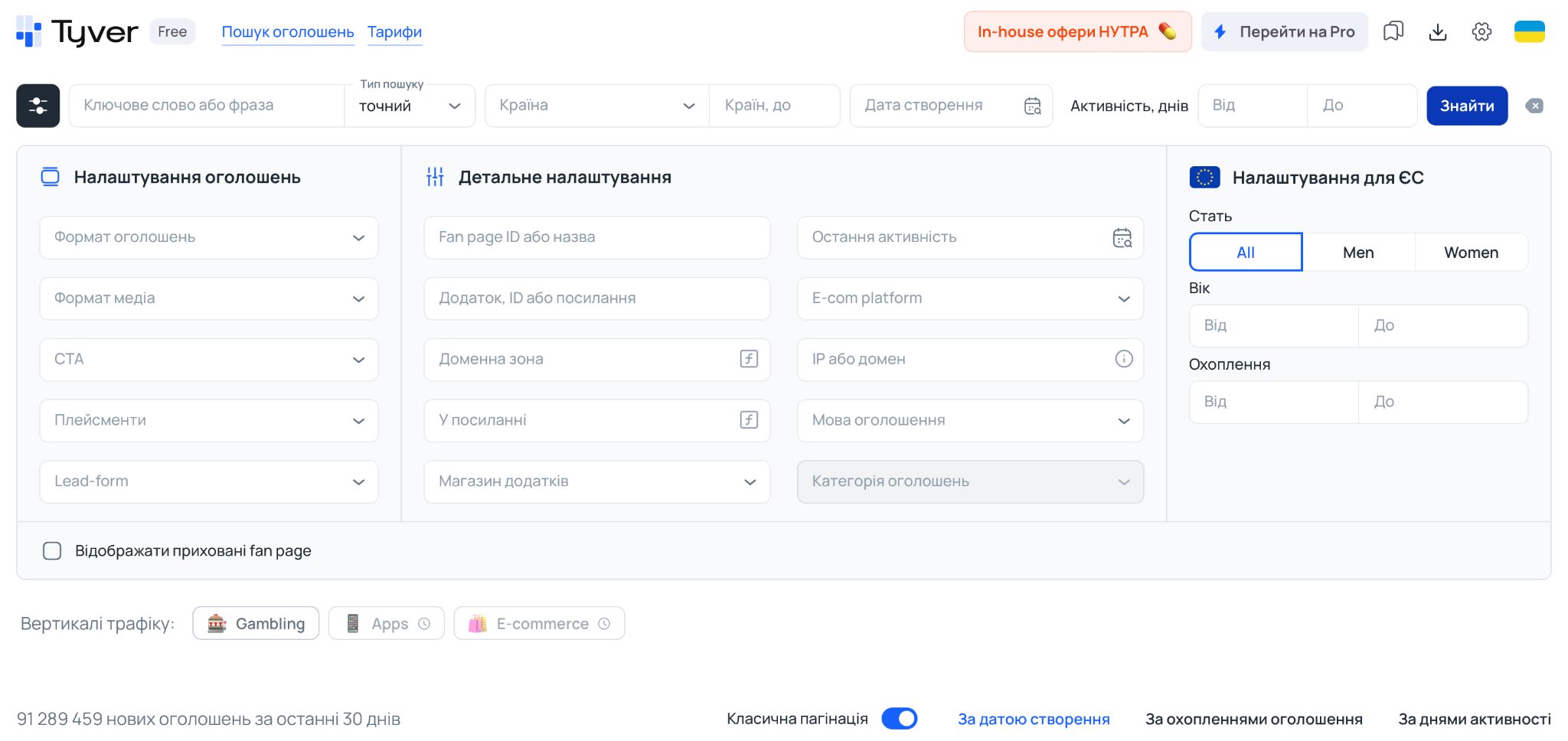1568x741 pixels.
Task: Sort results by За охопленнями оголошення
Action: tap(1253, 718)
